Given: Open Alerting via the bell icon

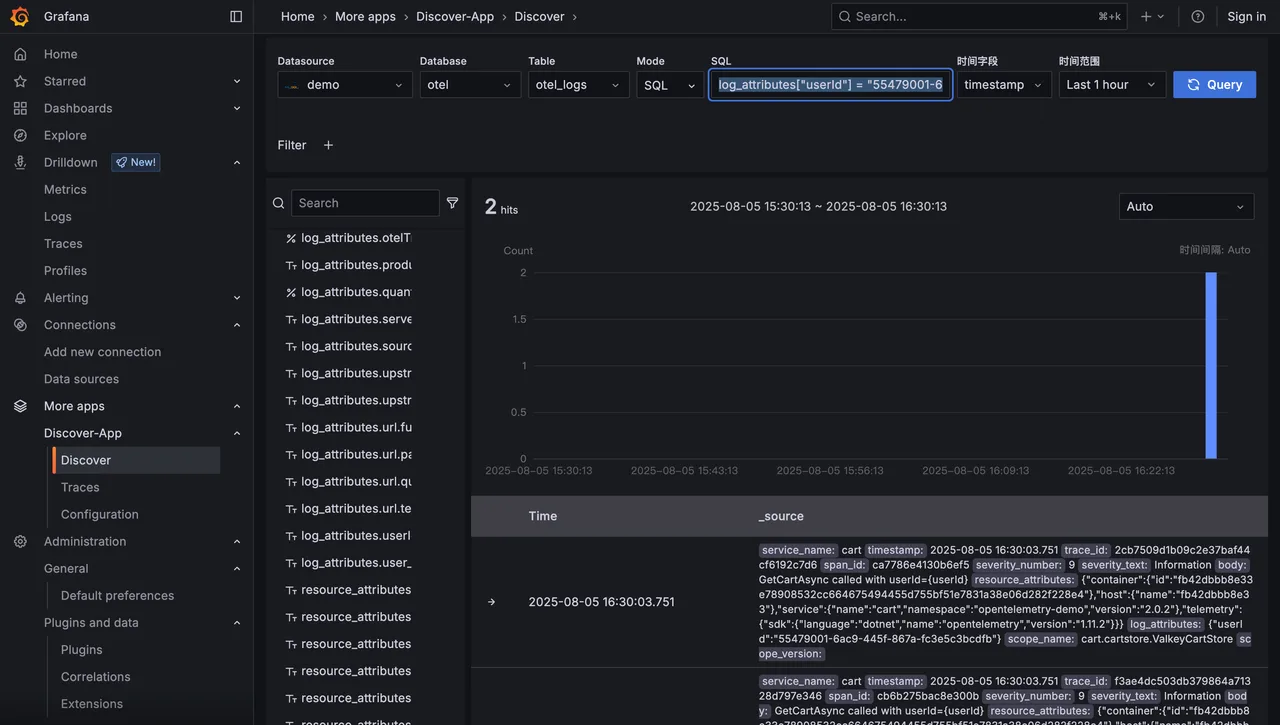Looking at the screenshot, I should pyautogui.click(x=20, y=297).
